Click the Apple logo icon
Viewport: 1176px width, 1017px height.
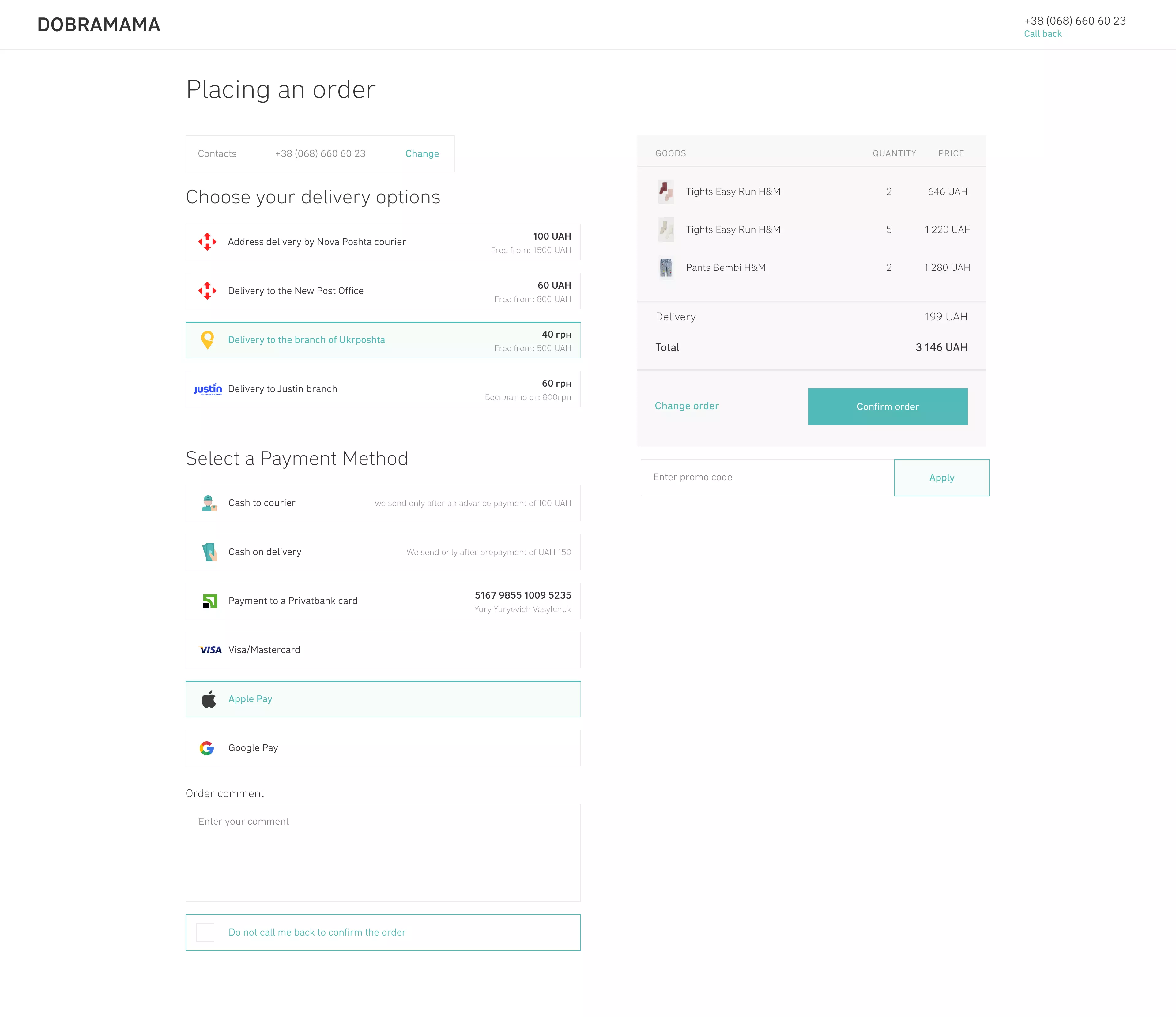(209, 699)
